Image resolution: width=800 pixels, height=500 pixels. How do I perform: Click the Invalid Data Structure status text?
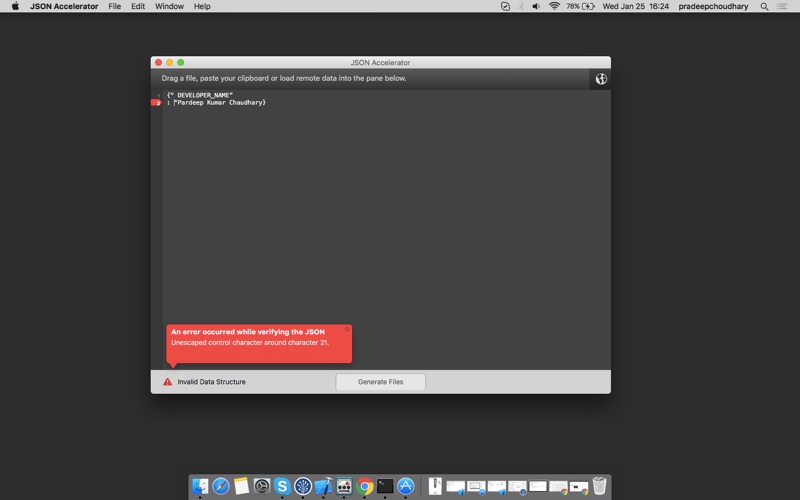211,382
